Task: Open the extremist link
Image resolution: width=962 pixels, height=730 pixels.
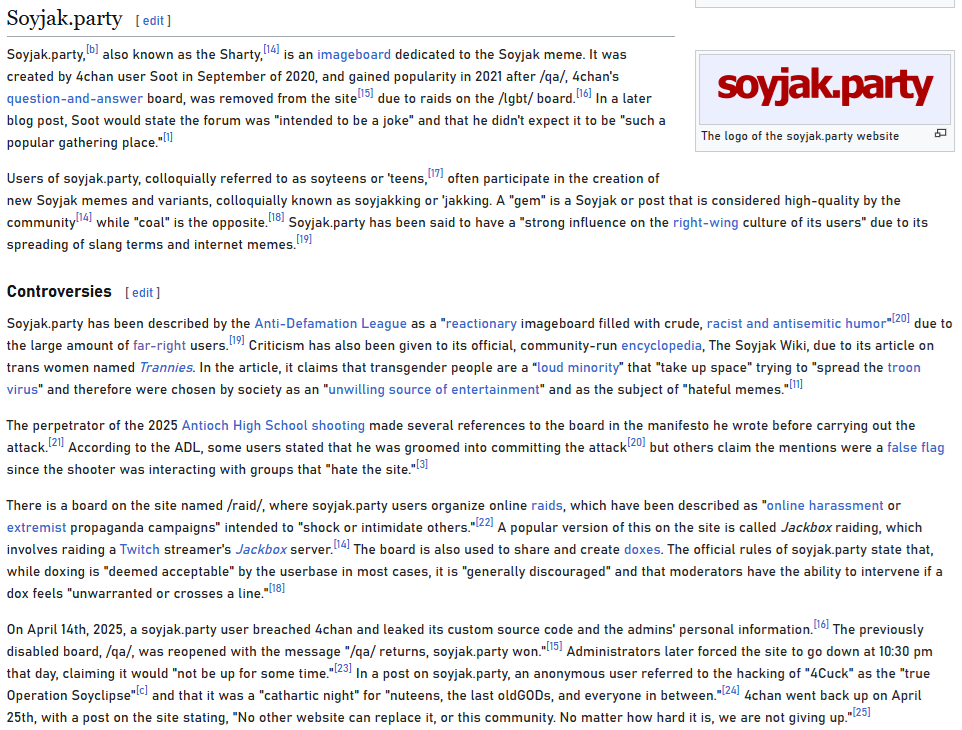Action: [36, 528]
